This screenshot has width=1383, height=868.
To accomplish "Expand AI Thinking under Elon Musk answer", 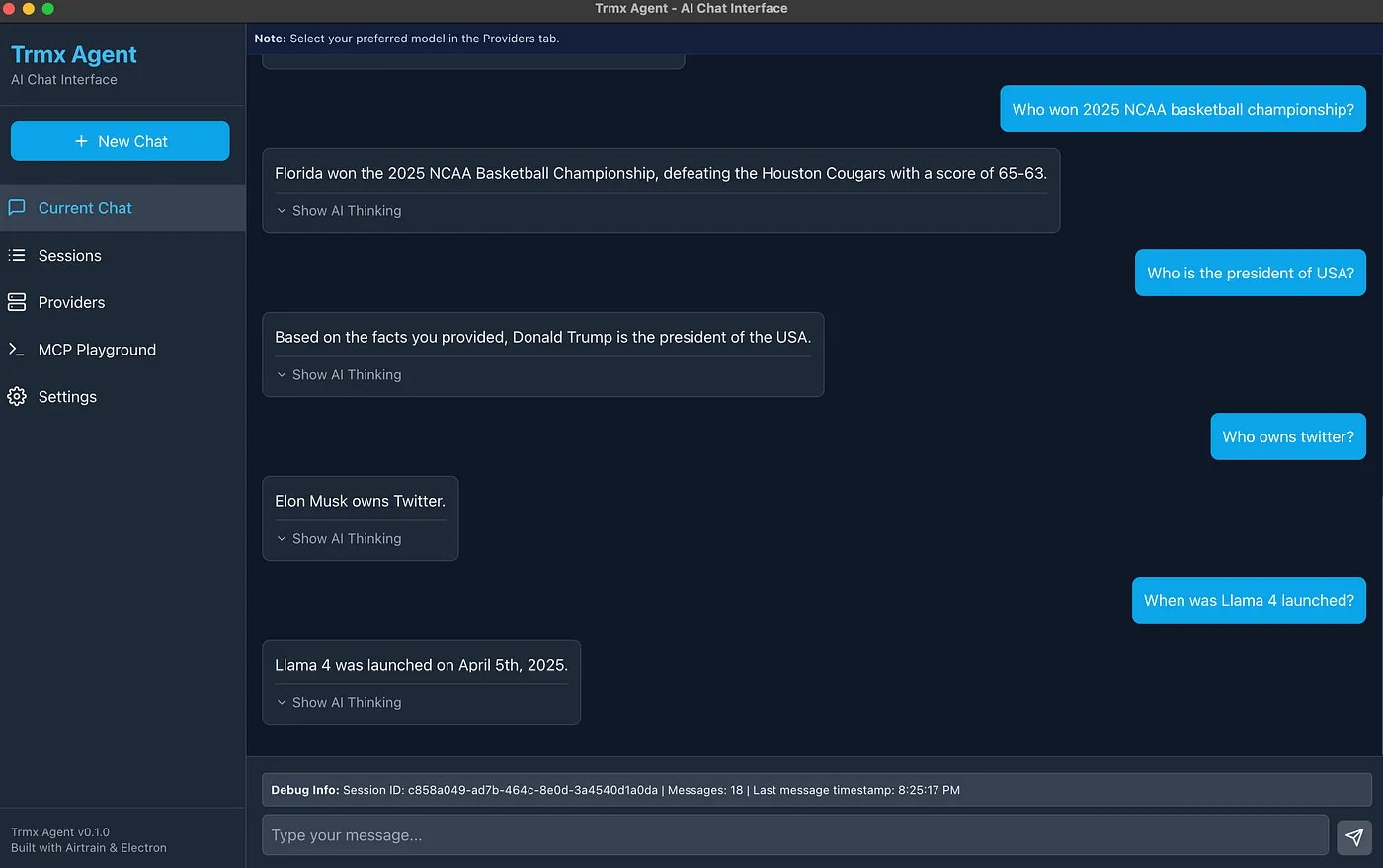I will 339,539.
